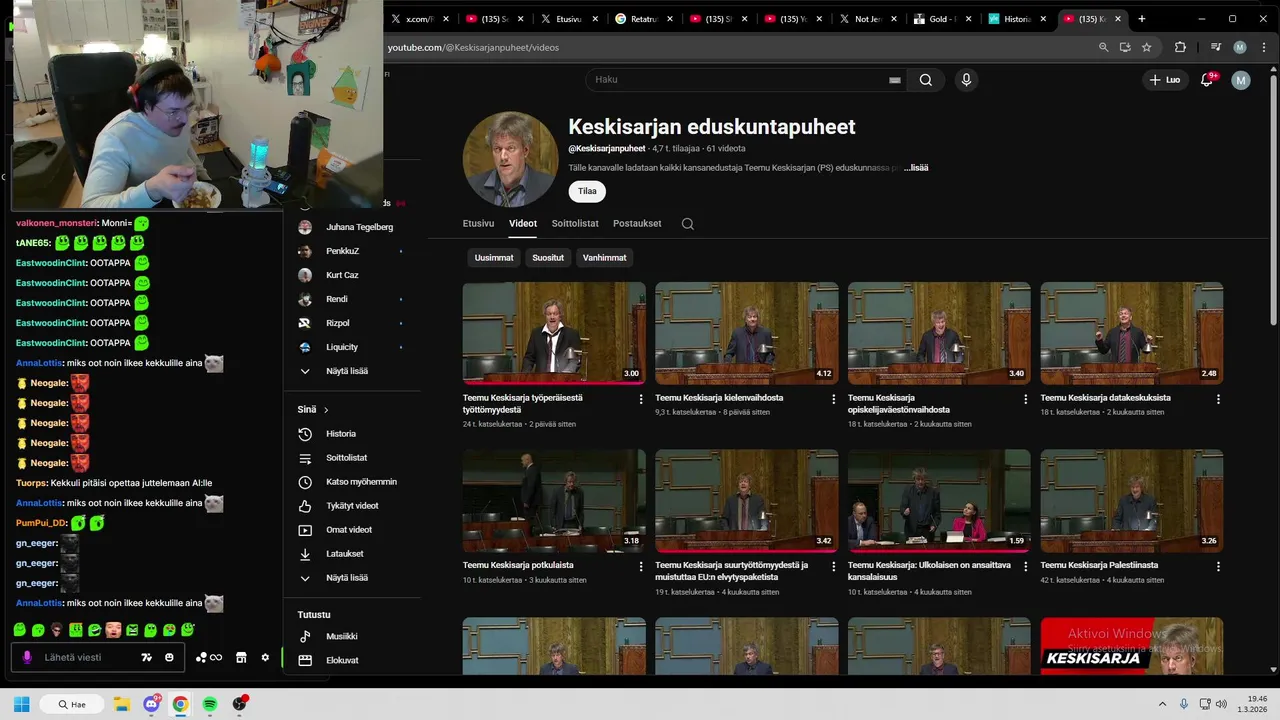Open the on-screen keyboard icon in search box
Image resolution: width=1280 pixels, height=720 pixels.
895,80
